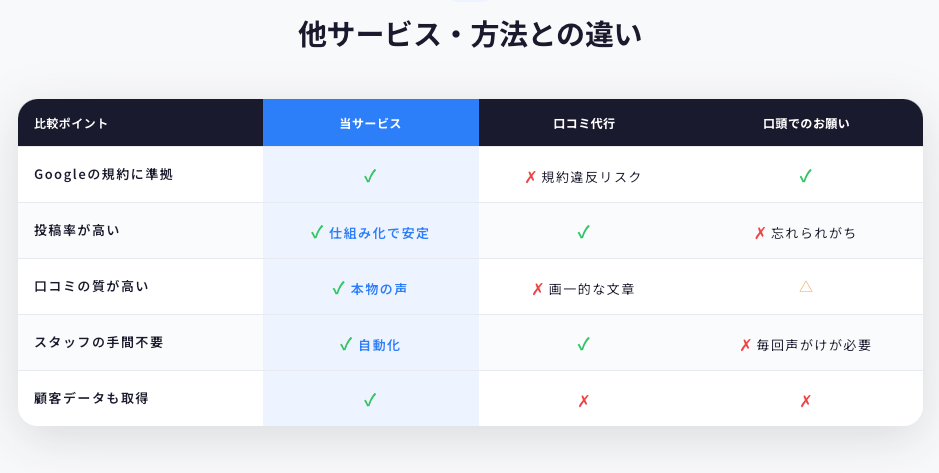Click the 他サービス・方法との違い heading
The height and width of the screenshot is (473, 939).
pyautogui.click(x=470, y=35)
